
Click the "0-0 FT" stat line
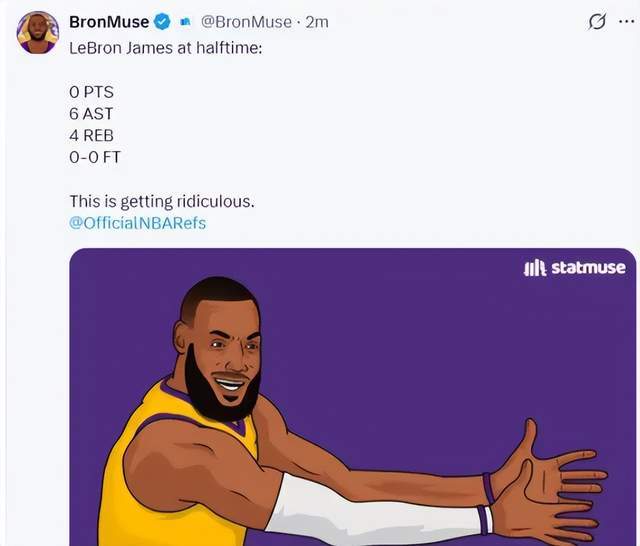pos(95,158)
